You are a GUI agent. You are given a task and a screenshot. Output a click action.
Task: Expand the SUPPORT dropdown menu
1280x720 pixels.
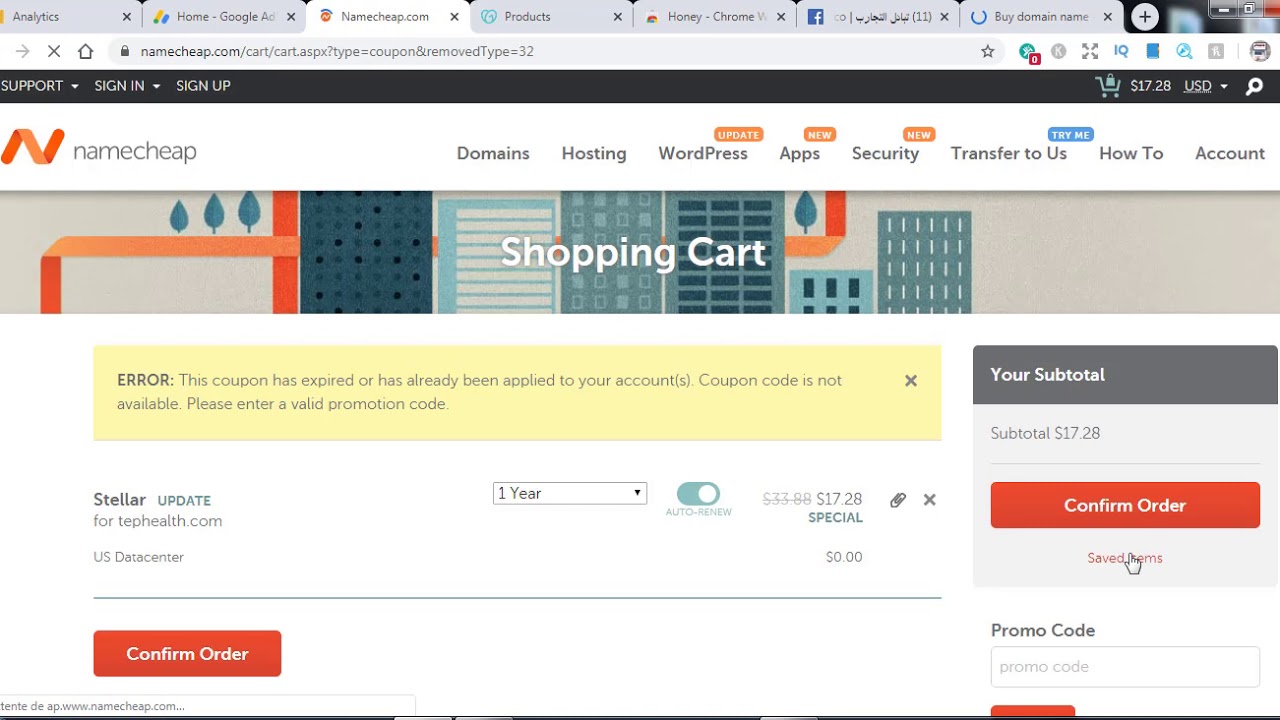coord(39,86)
